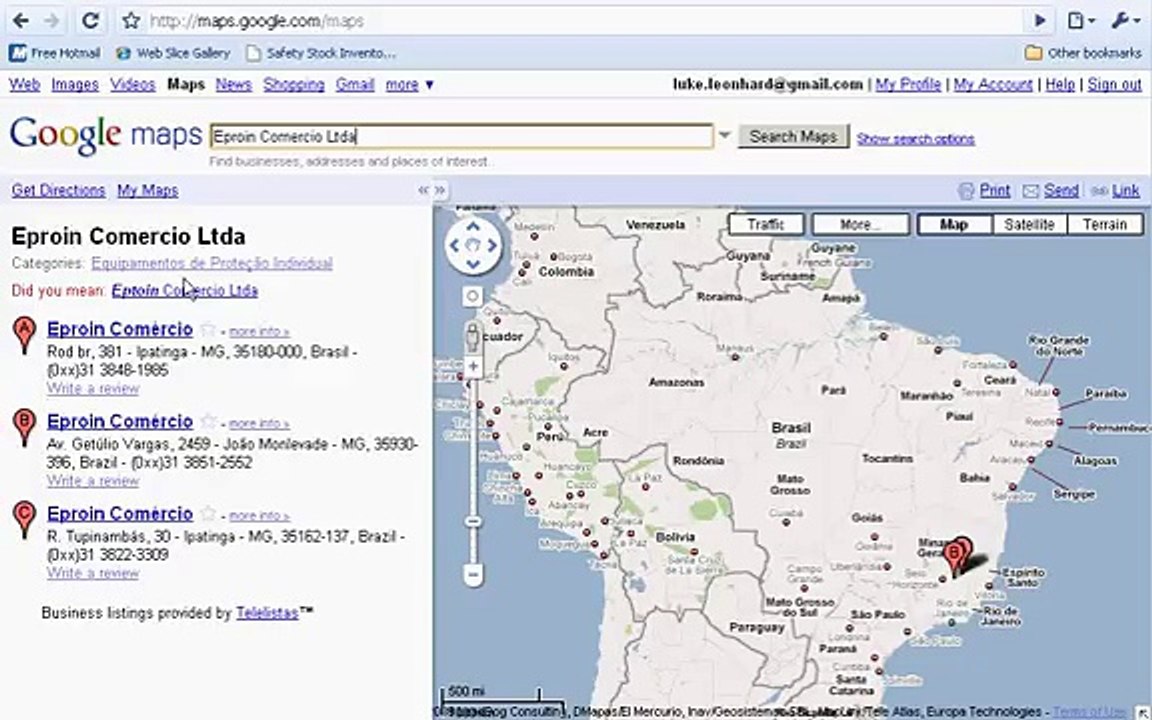1152x720 pixels.
Task: Click the Help link
Action: pos(1060,84)
